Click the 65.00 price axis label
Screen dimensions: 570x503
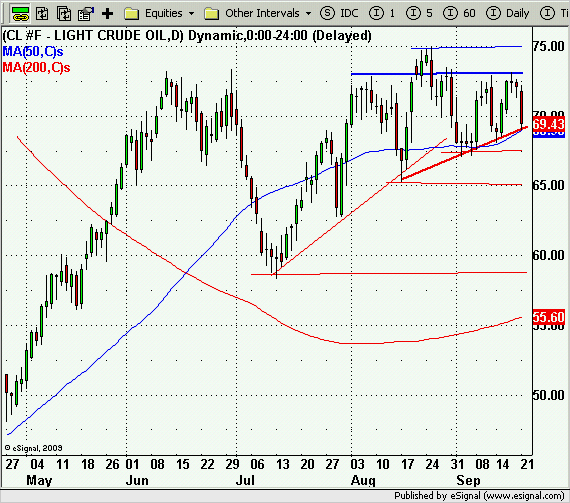(x=549, y=185)
